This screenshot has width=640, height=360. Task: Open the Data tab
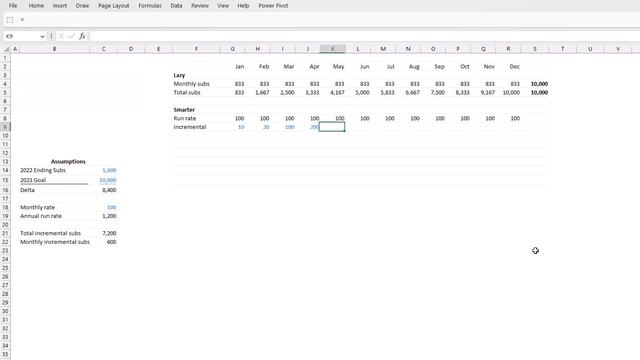[176, 6]
